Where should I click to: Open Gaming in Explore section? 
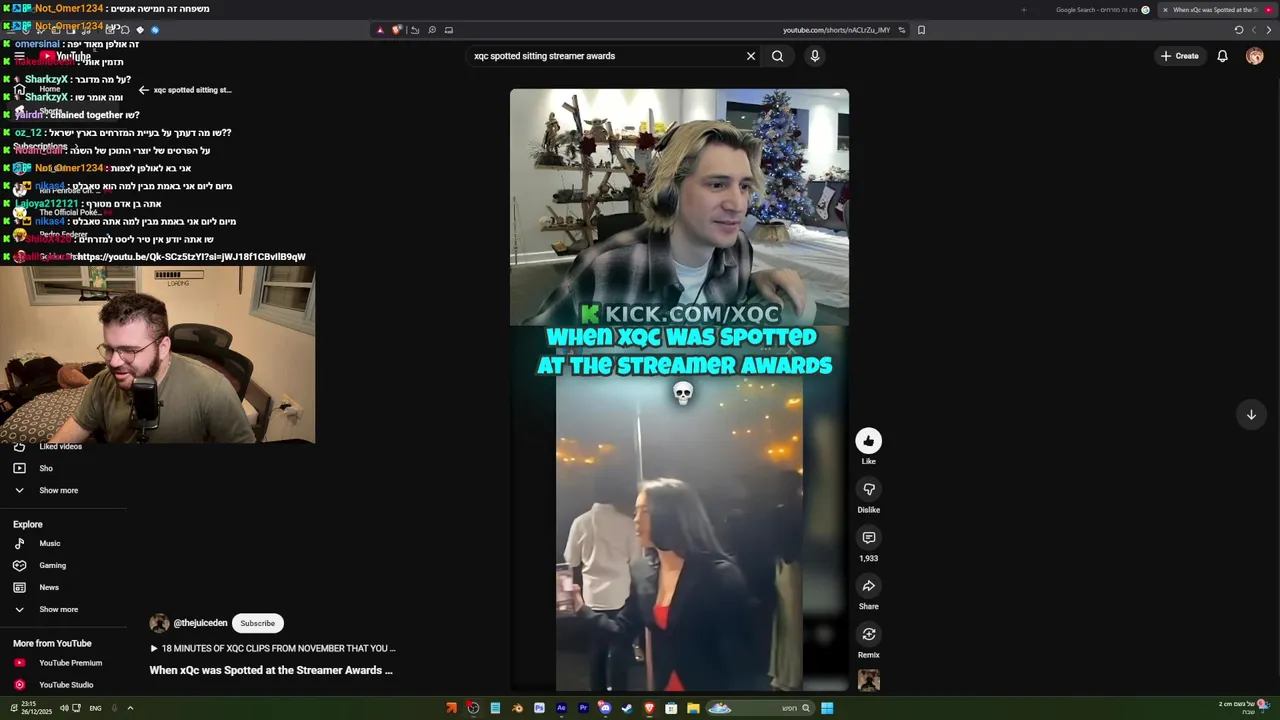point(52,566)
